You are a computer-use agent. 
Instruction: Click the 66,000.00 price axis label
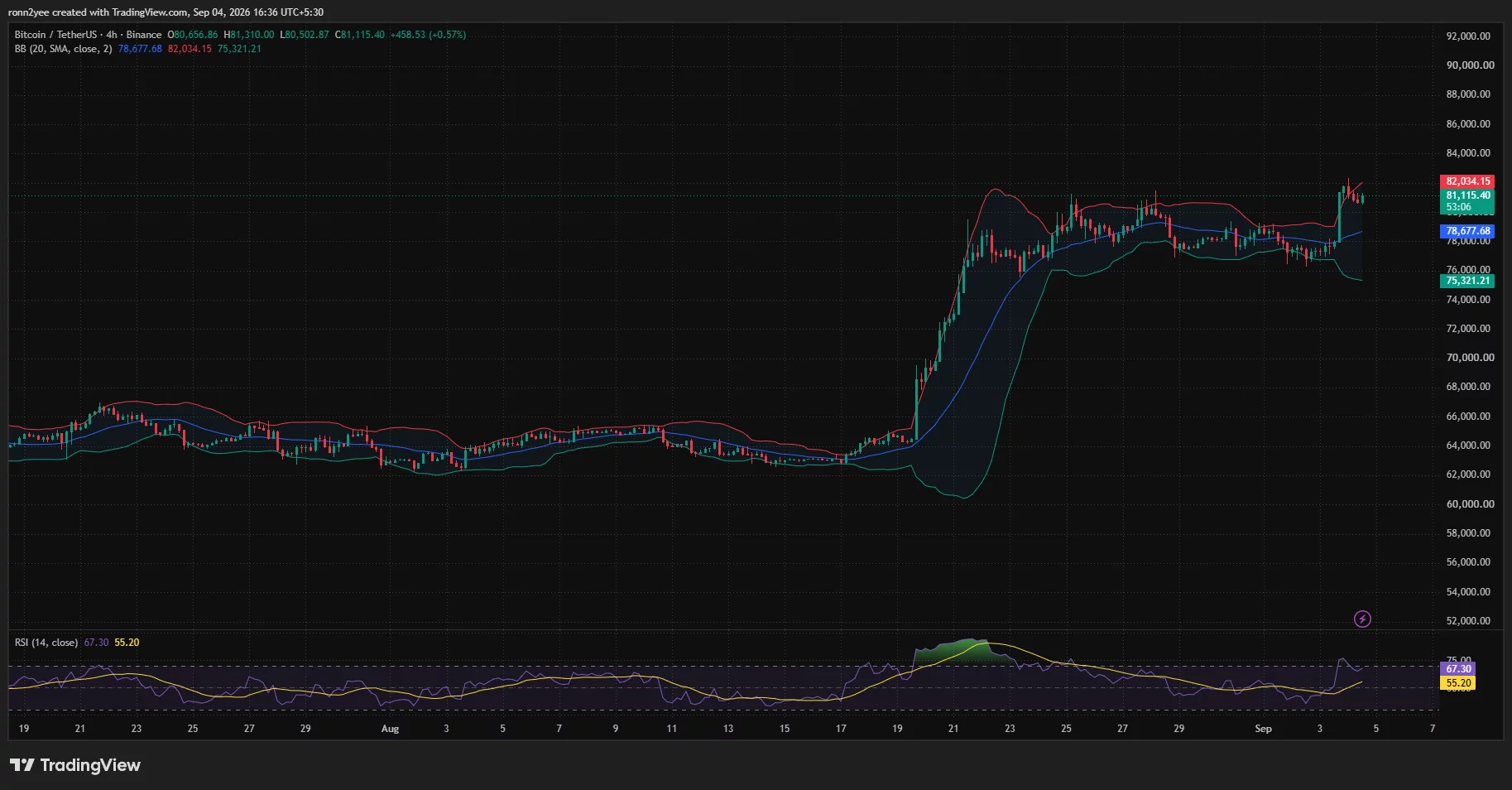tap(1468, 417)
